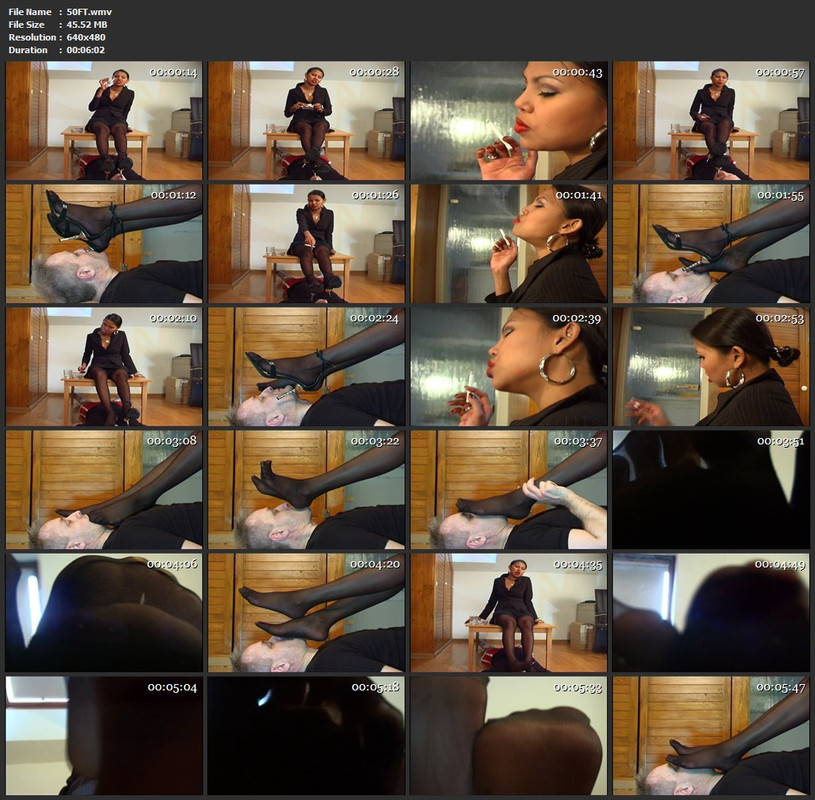Select the file size value 45.52 MB
The width and height of the screenshot is (815, 800).
pyautogui.click(x=87, y=24)
